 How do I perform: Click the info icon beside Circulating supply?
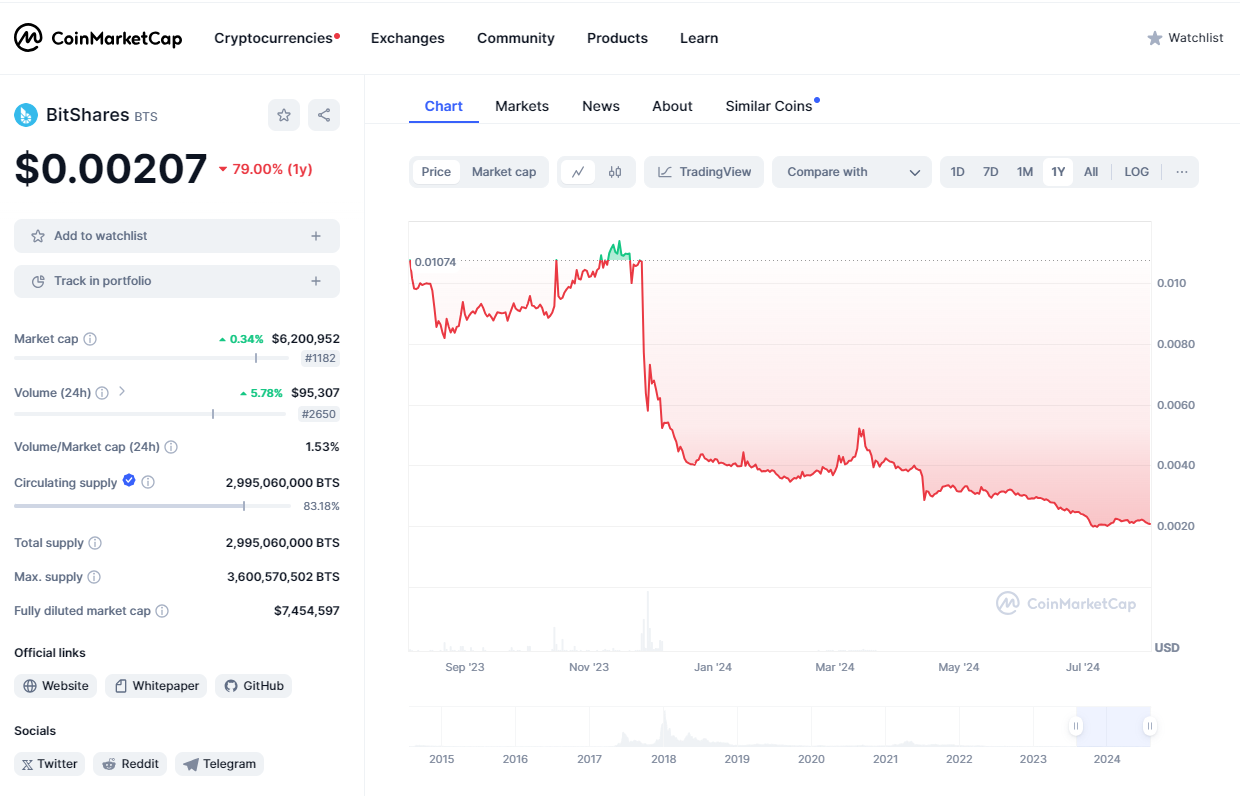[148, 482]
